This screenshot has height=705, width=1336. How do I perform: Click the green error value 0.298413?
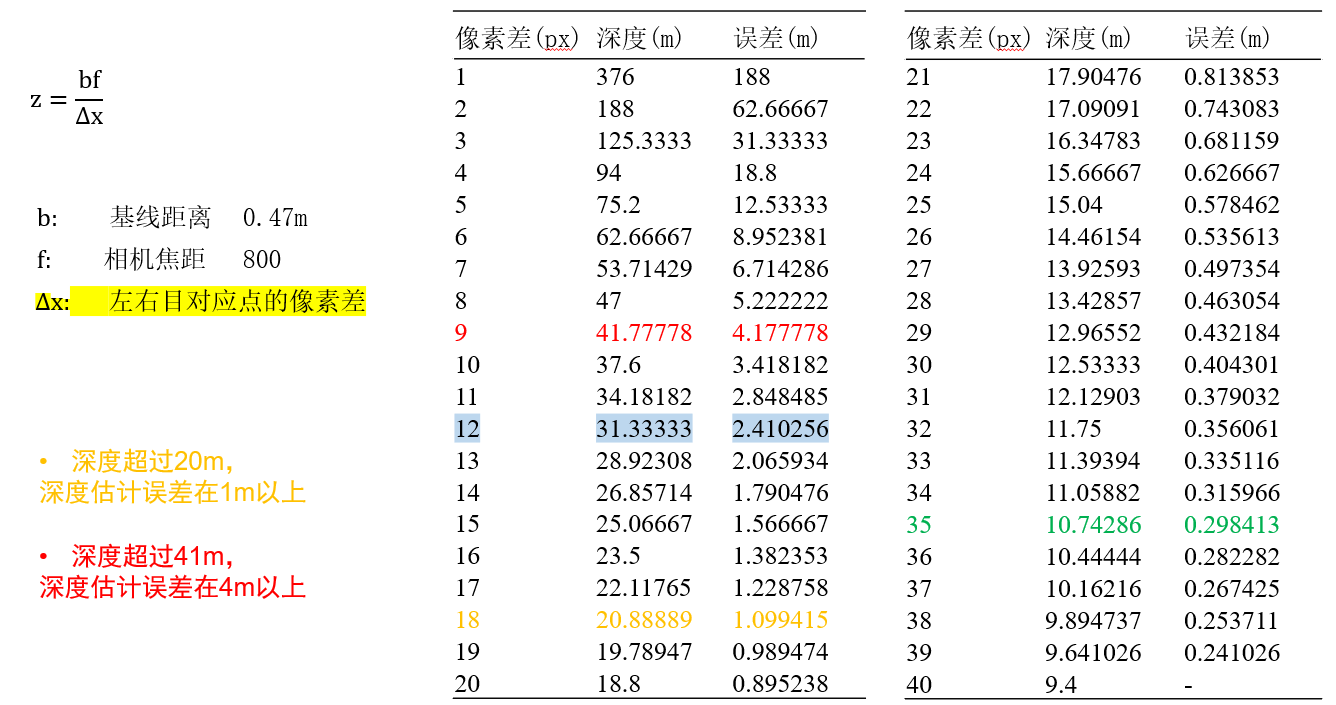1231,525
